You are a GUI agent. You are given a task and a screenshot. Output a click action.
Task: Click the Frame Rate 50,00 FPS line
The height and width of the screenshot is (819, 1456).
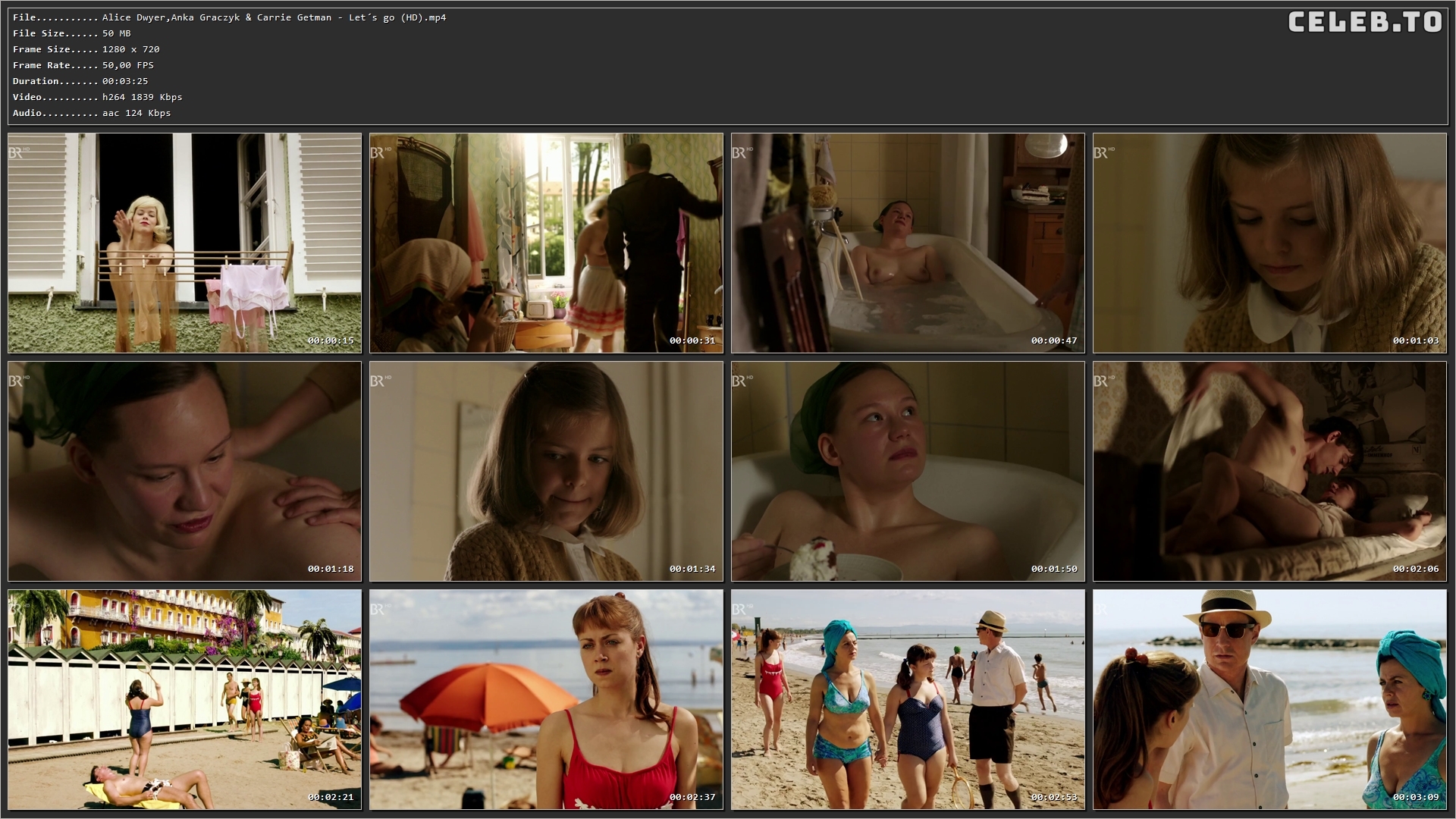[83, 65]
